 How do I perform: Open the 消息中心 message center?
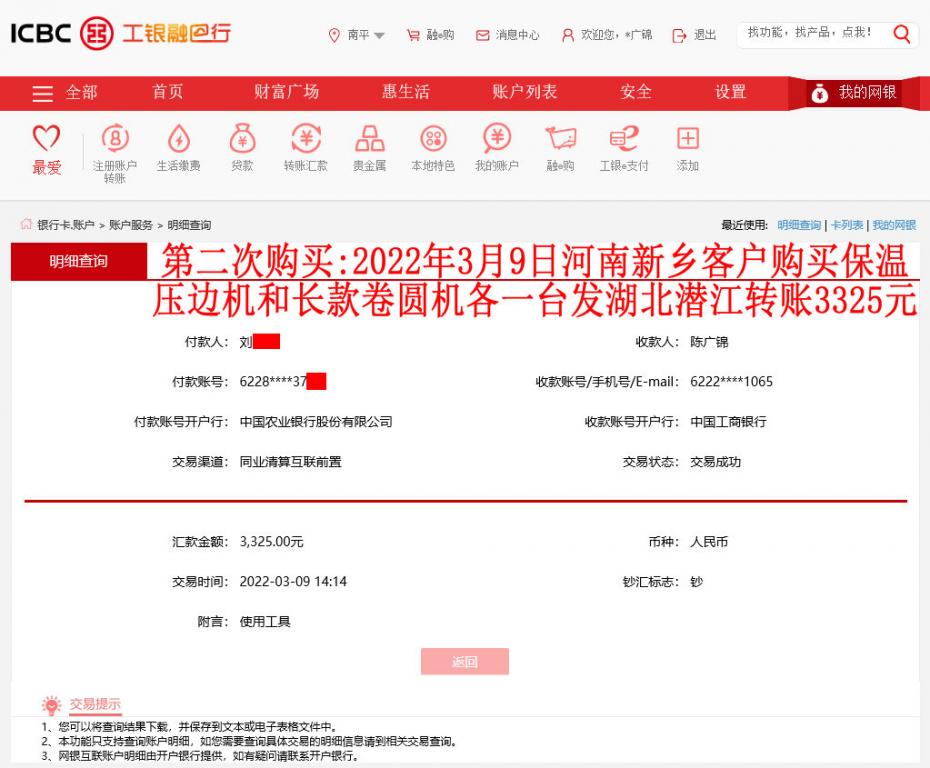tap(504, 33)
